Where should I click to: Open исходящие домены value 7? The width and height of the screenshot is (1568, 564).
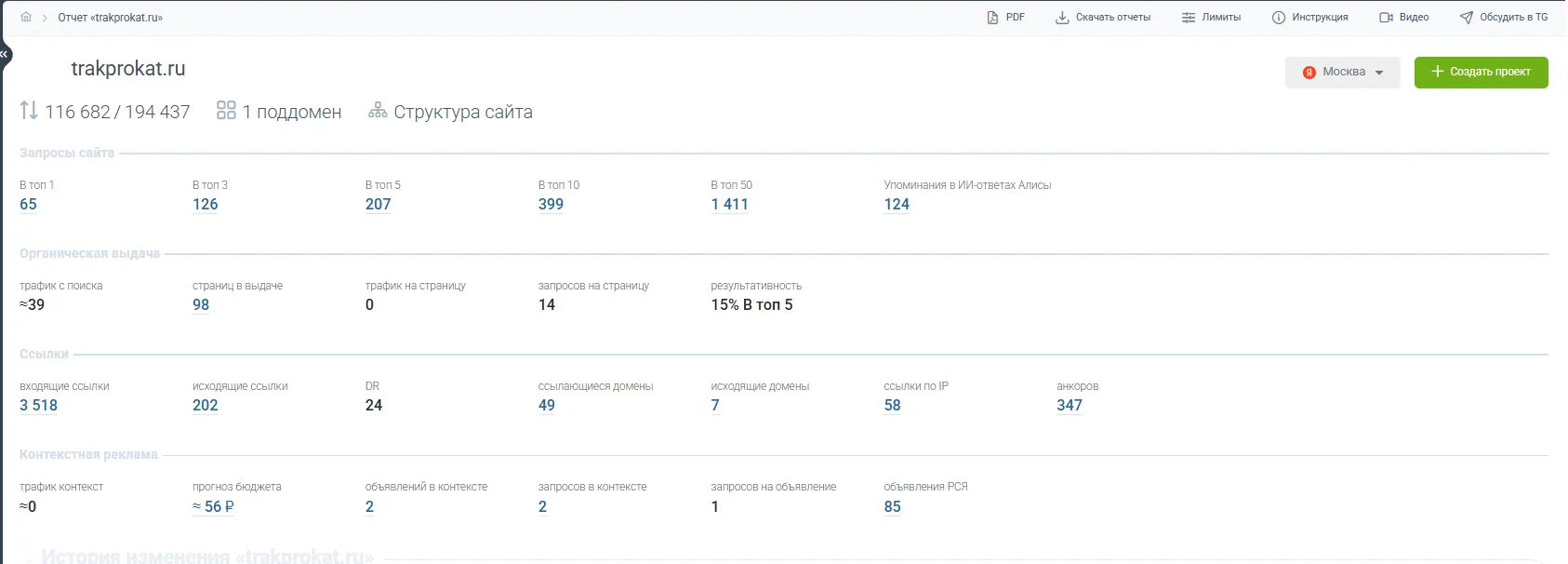[715, 405]
